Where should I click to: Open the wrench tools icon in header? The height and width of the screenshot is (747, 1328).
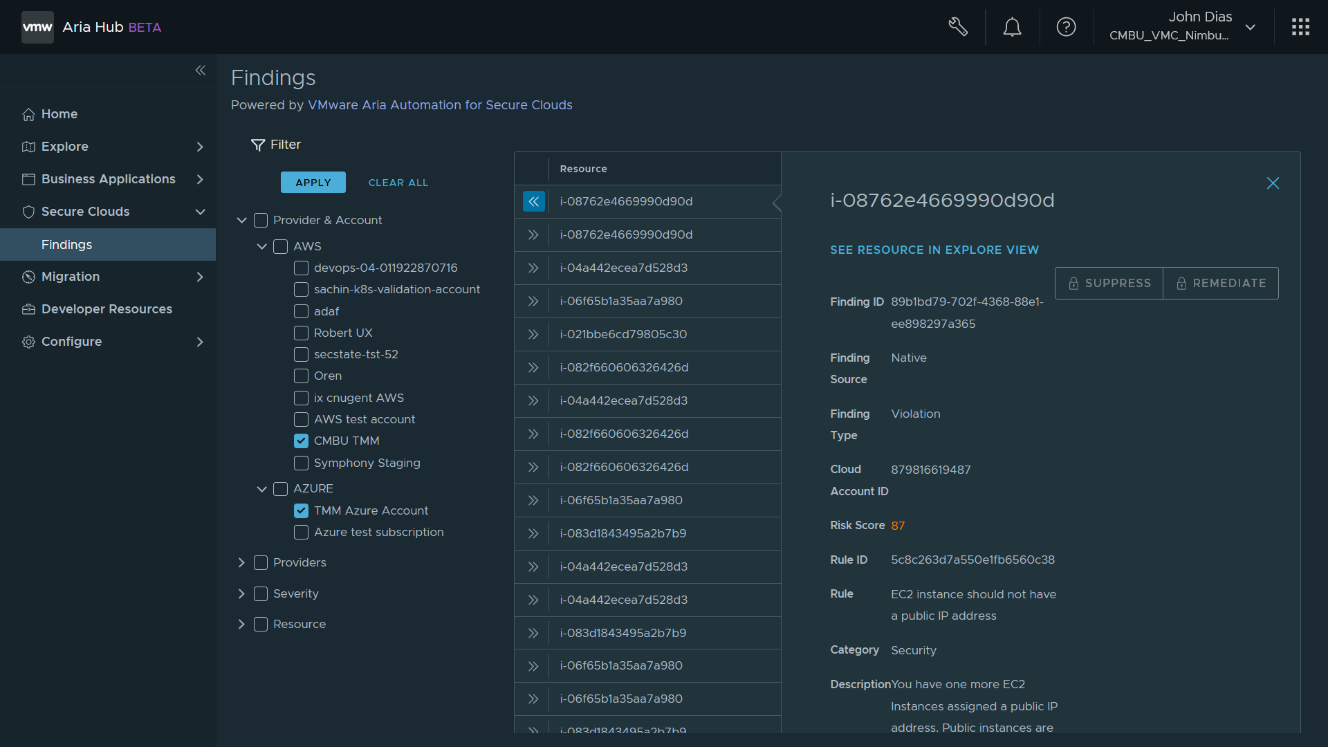(x=957, y=27)
